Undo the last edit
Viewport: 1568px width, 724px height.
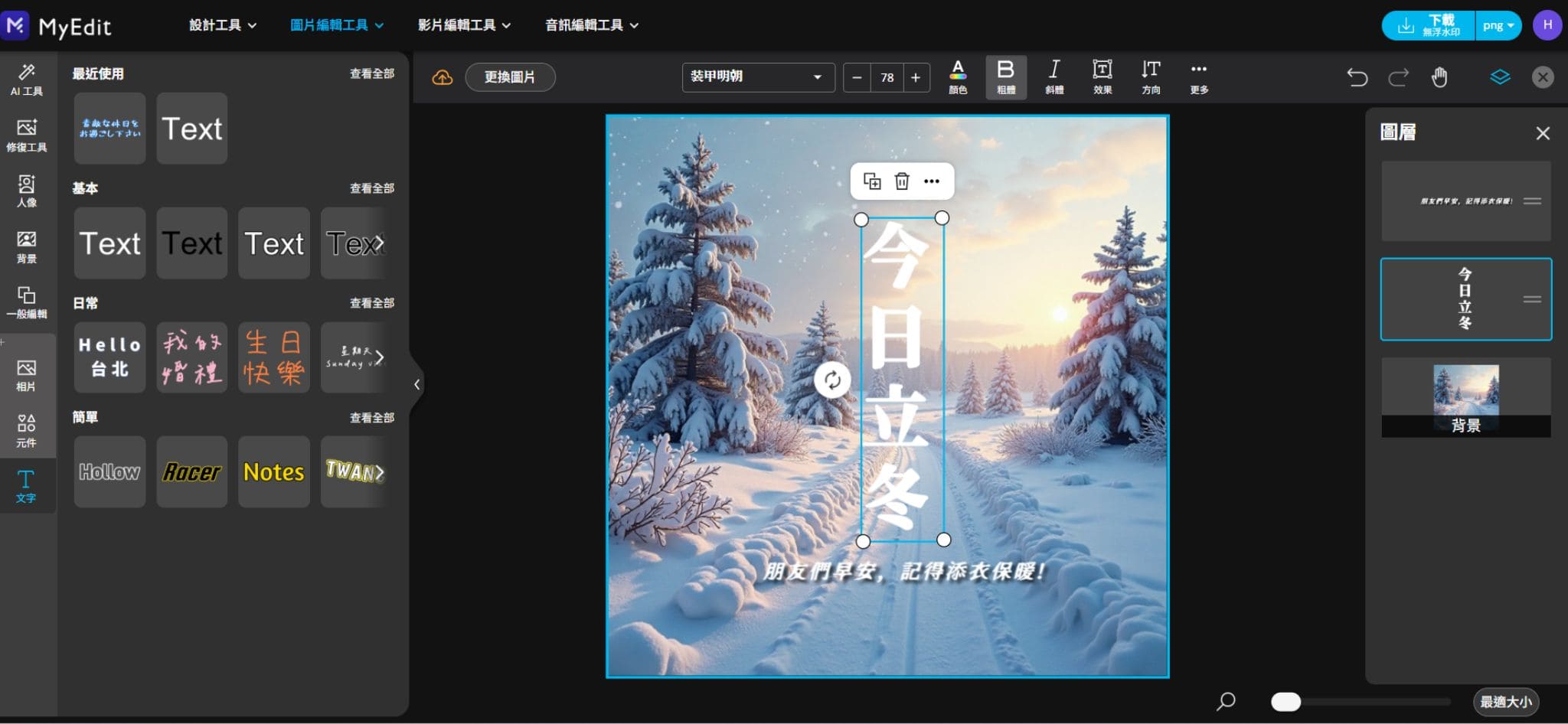[1359, 77]
